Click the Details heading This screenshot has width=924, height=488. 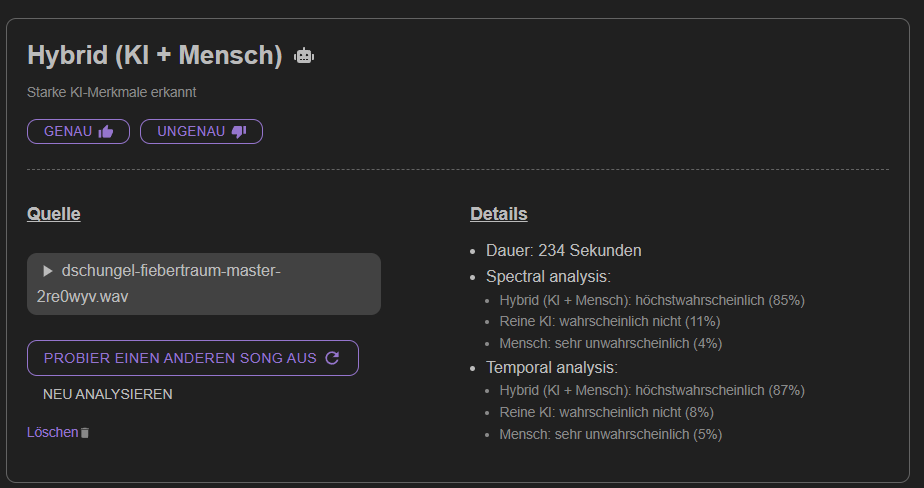pyautogui.click(x=499, y=214)
